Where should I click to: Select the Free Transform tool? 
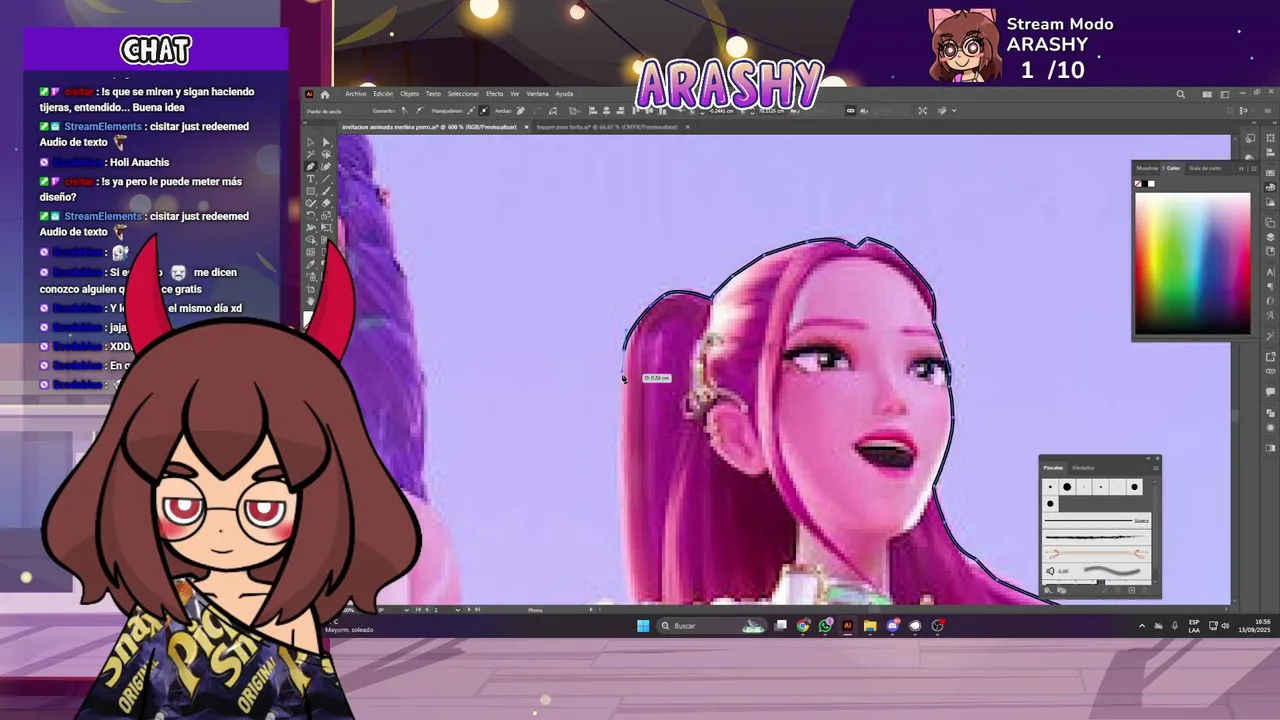tap(326, 227)
